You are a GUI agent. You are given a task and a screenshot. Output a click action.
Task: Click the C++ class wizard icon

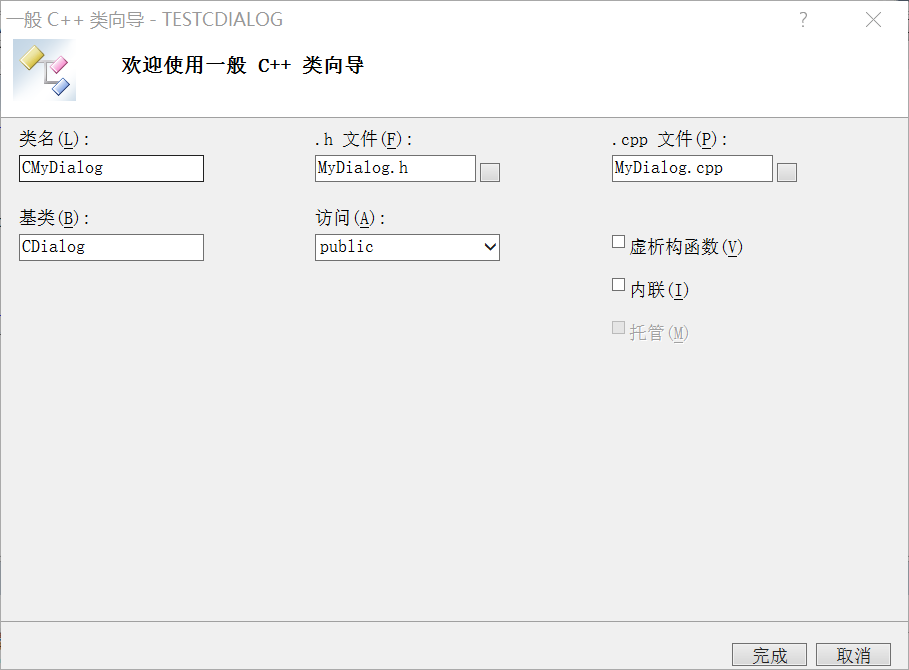(x=45, y=69)
